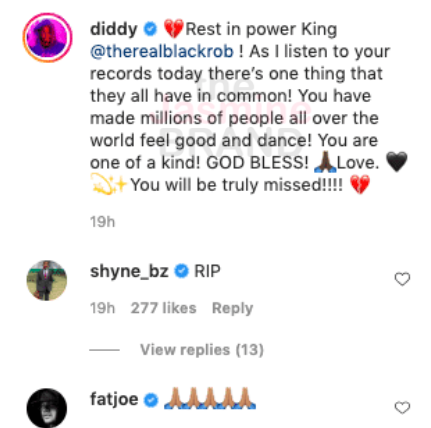The width and height of the screenshot is (431, 428).
Task: Click the 19h timestamp on shyne_bz's comment
Action: click(x=102, y=308)
